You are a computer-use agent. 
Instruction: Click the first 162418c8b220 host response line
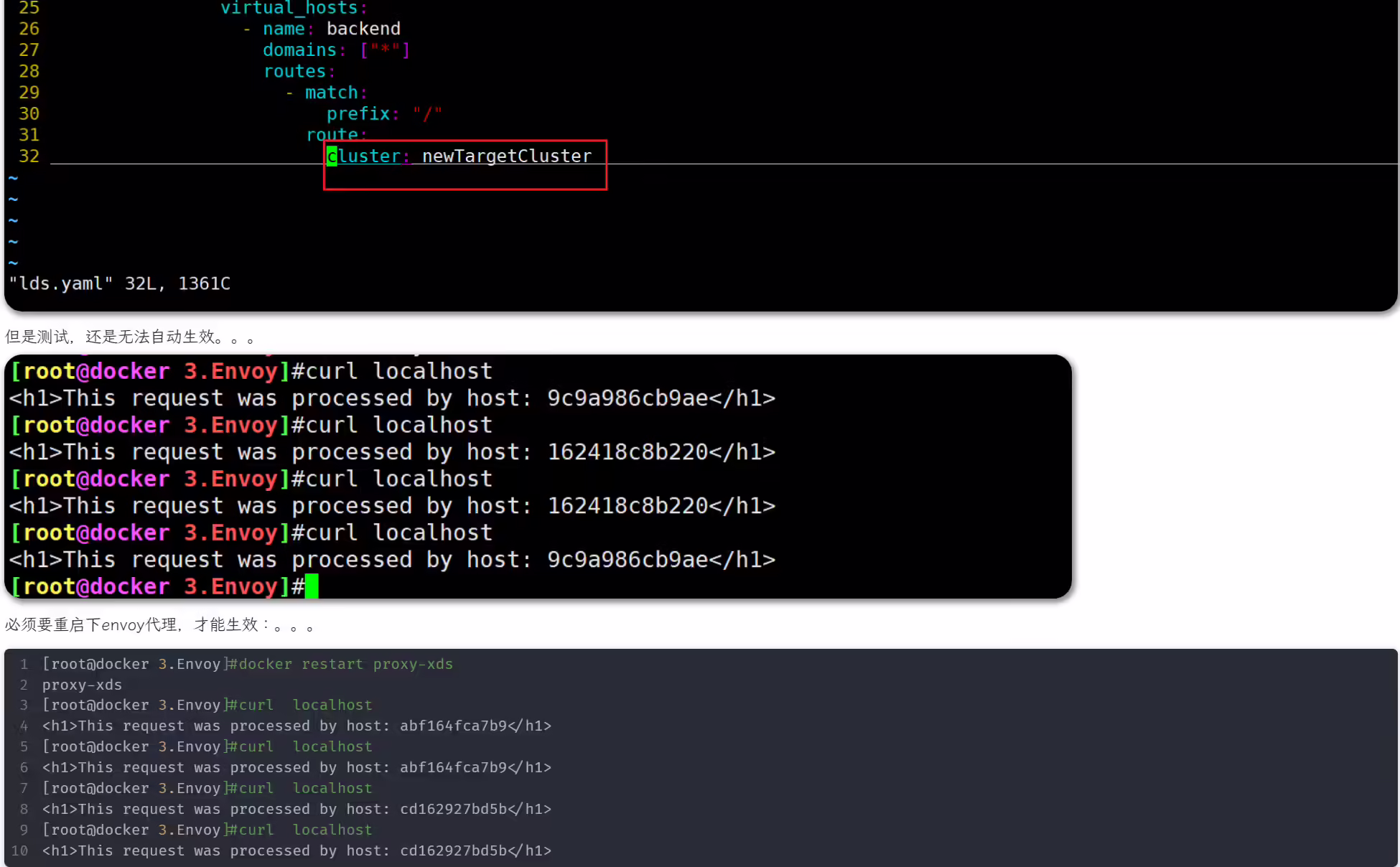click(x=392, y=452)
